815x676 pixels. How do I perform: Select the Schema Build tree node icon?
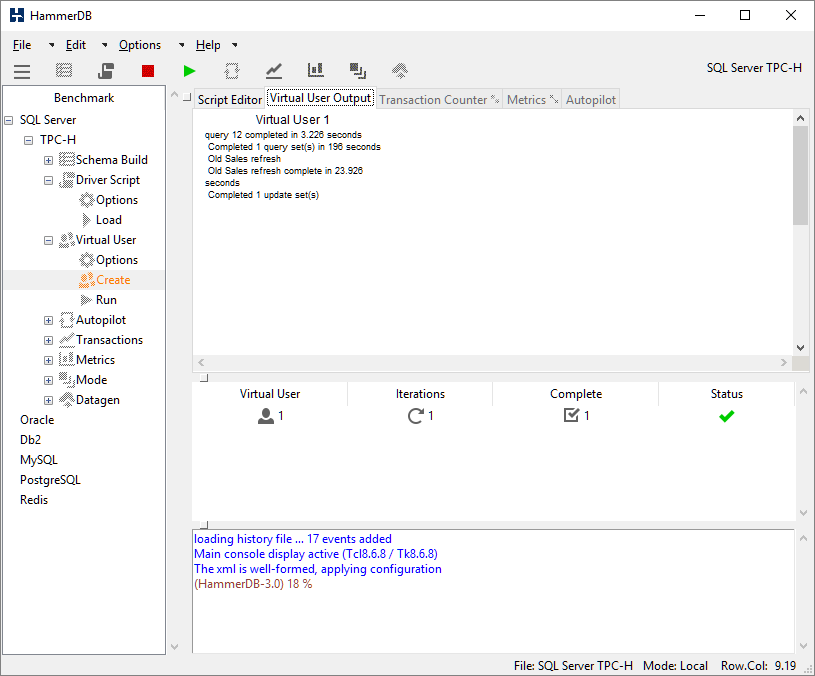coord(67,160)
